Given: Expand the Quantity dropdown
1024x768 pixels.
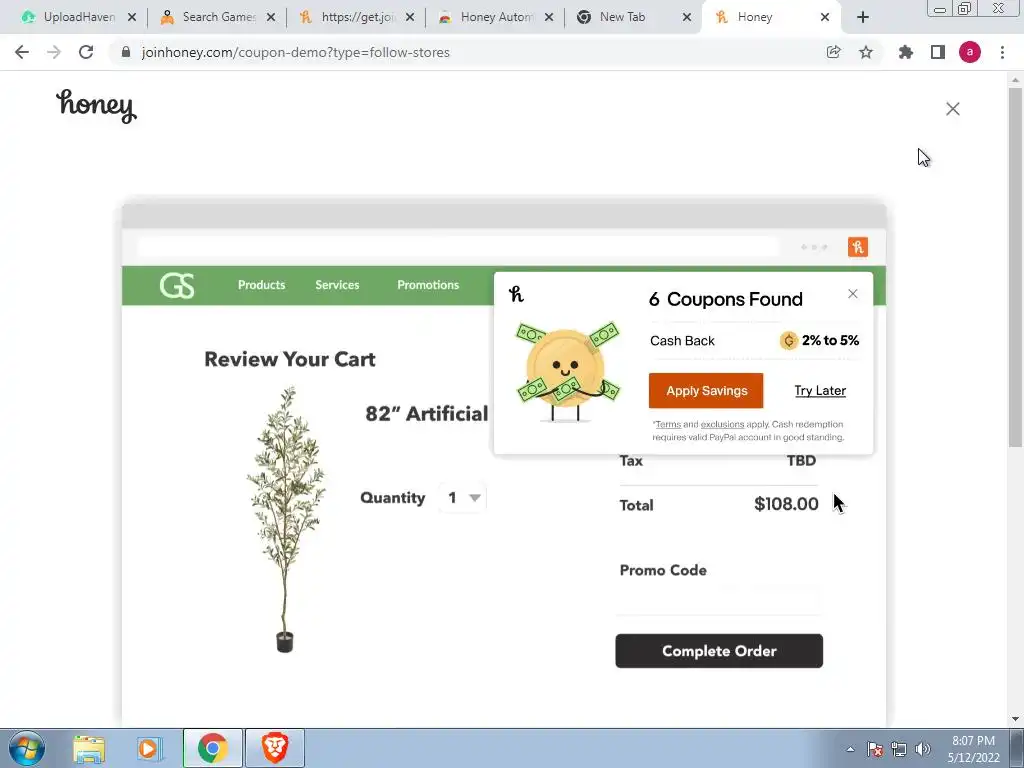Looking at the screenshot, I should click(463, 498).
